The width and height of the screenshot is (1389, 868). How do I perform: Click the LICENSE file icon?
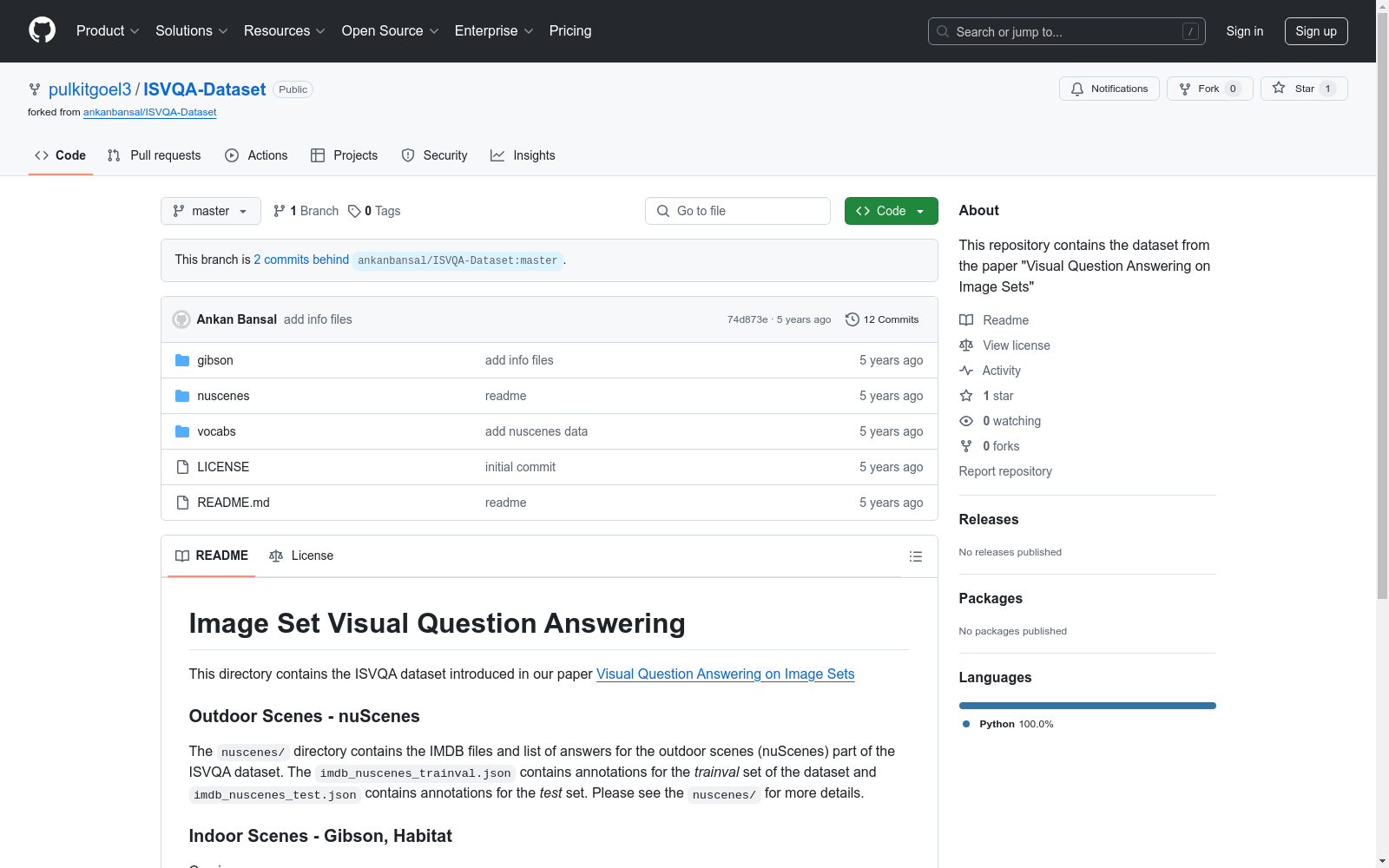coord(182,467)
